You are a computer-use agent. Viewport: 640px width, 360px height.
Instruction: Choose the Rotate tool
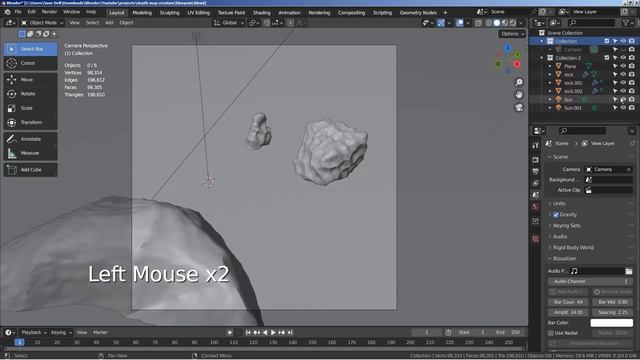[x=31, y=94]
